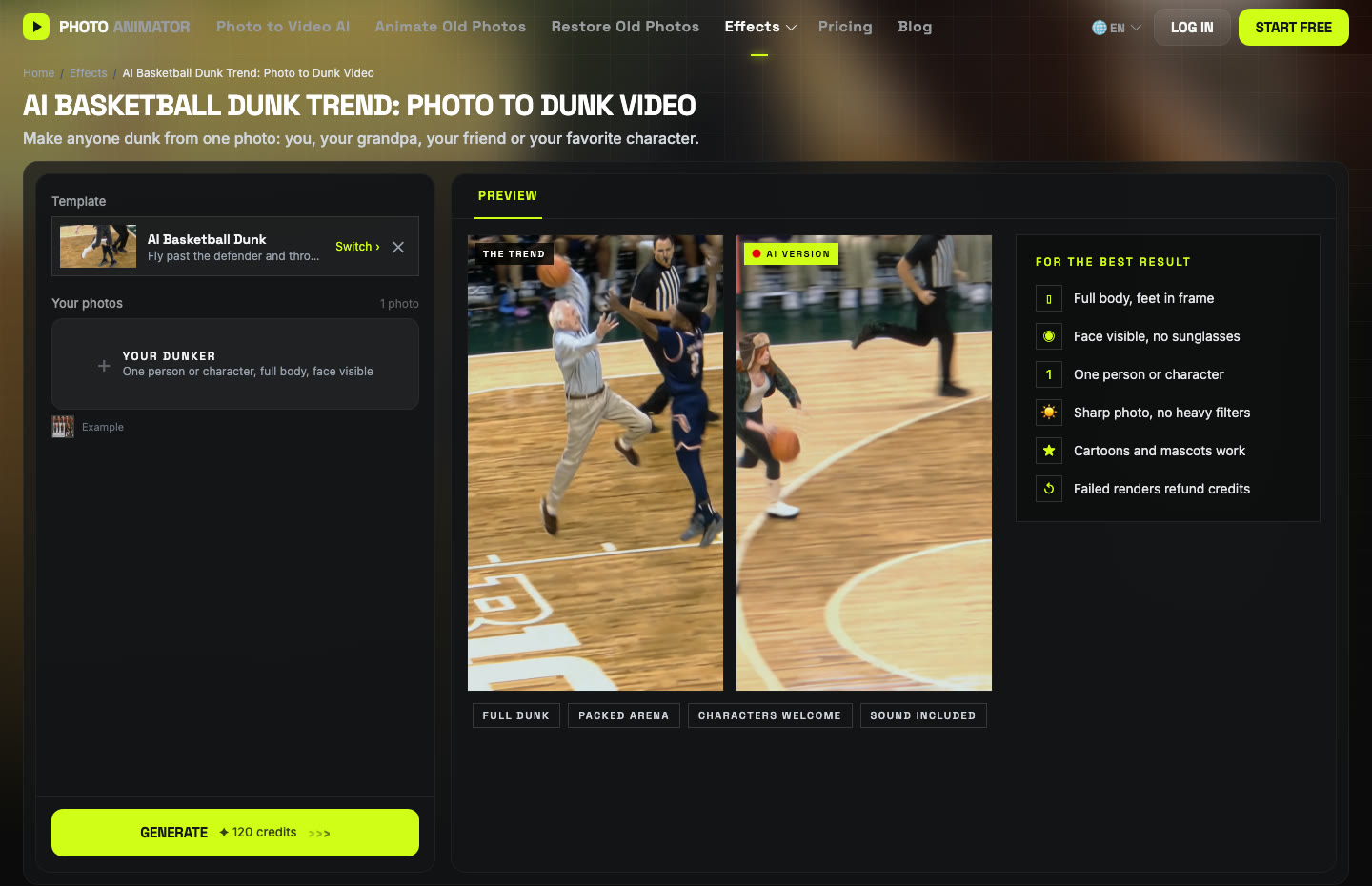Open the Example photo thumbnail
This screenshot has width=1372, height=886.
[63, 427]
